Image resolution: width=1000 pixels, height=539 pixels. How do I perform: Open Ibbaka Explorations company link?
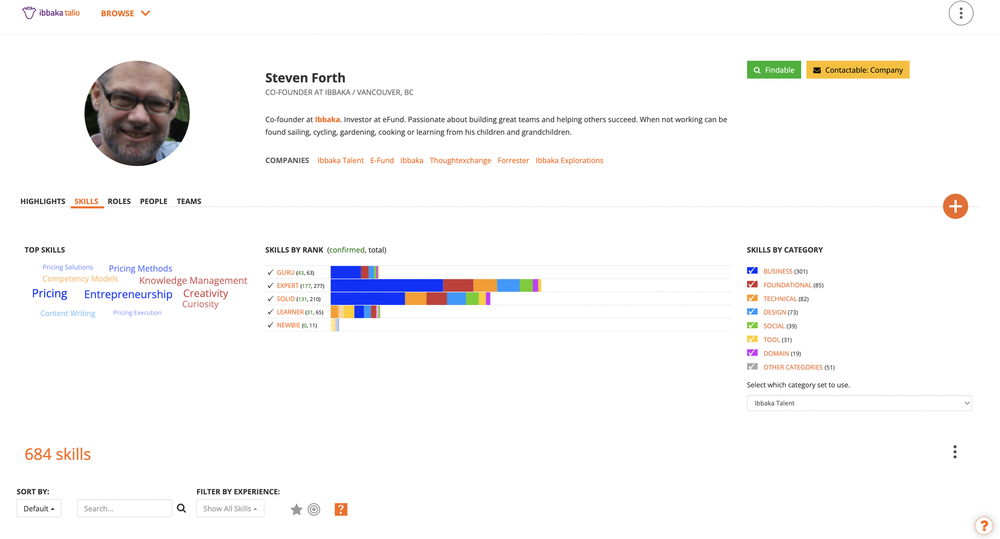pyautogui.click(x=570, y=160)
